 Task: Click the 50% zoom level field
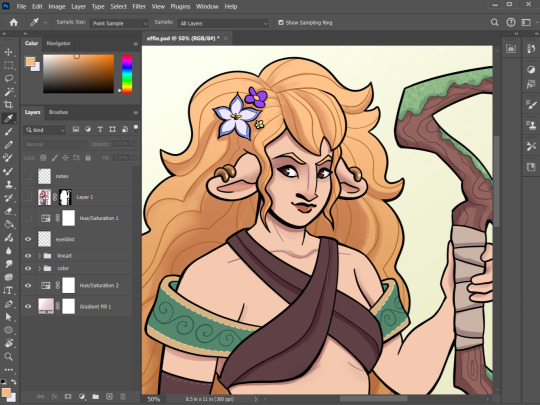[x=154, y=399]
